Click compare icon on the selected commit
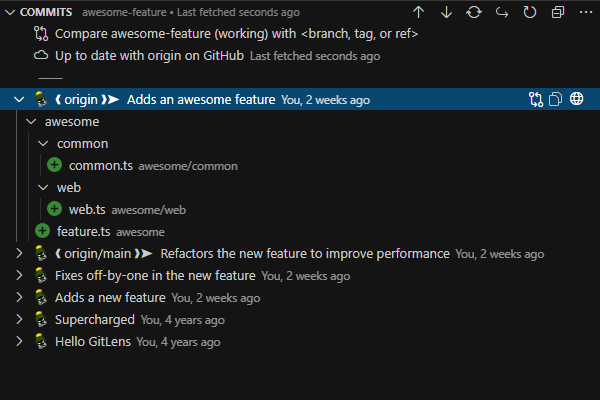600x400 pixels. 536,99
